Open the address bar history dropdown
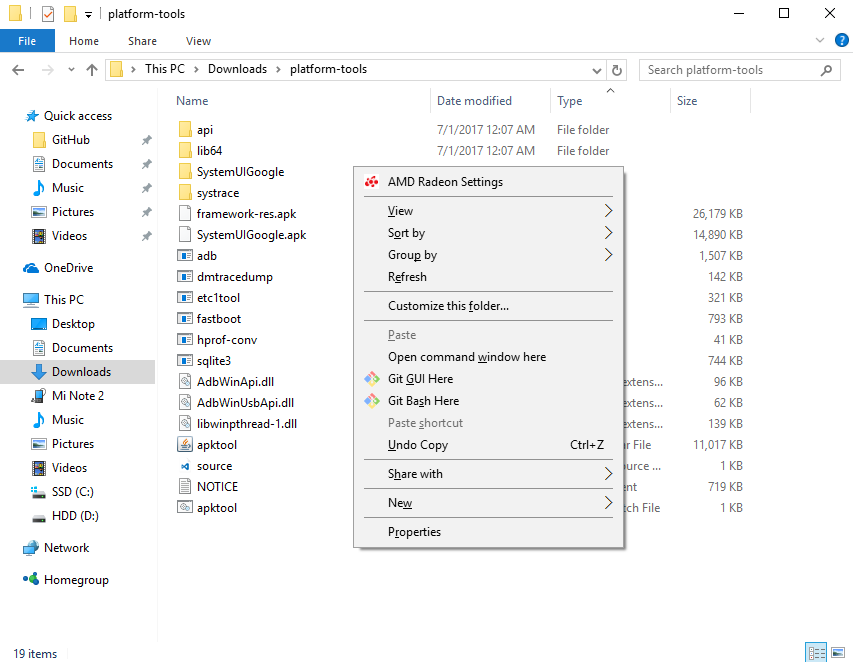The height and width of the screenshot is (666, 856). [x=597, y=69]
